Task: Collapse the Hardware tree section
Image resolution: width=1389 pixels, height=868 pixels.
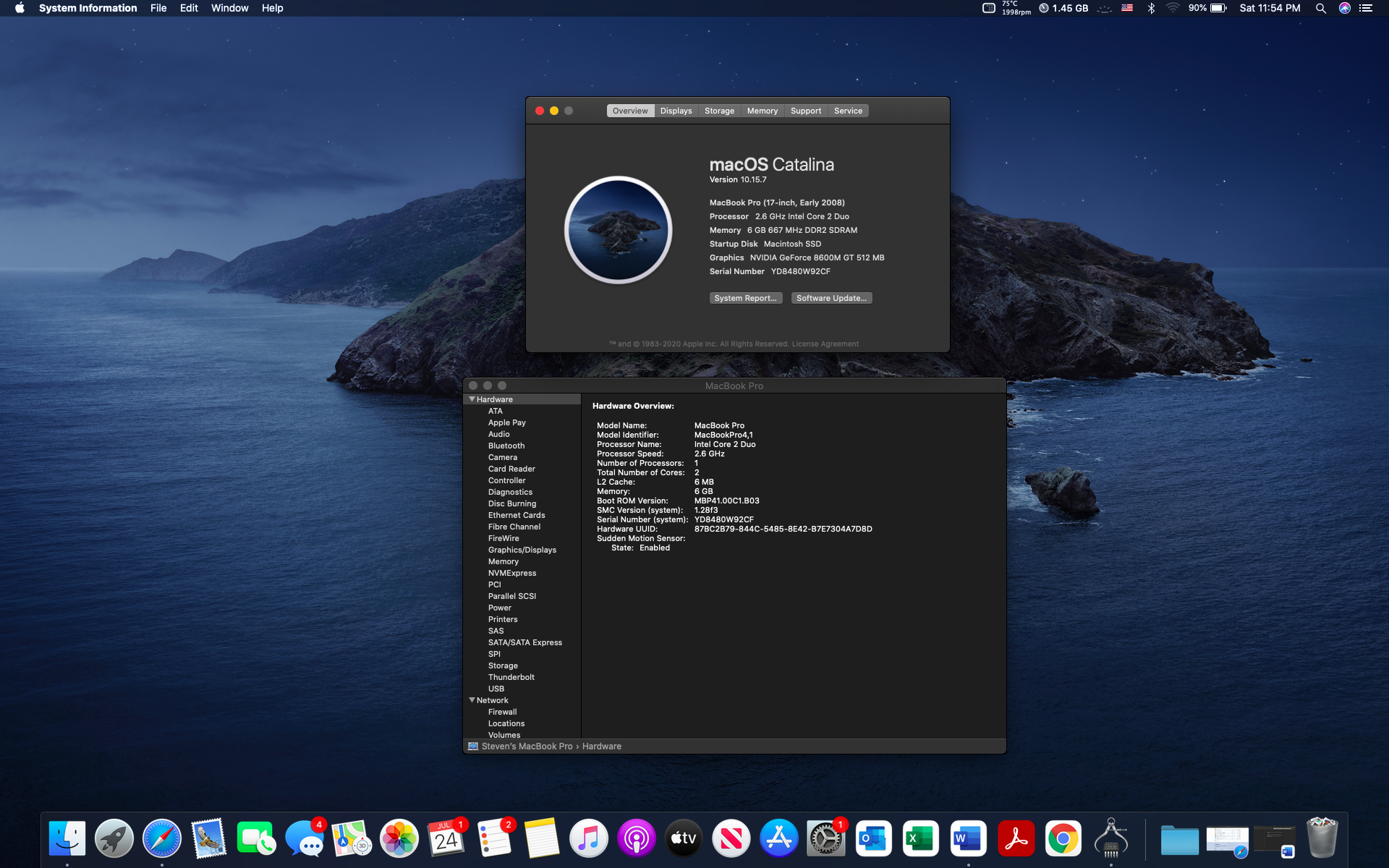Action: pyautogui.click(x=472, y=399)
